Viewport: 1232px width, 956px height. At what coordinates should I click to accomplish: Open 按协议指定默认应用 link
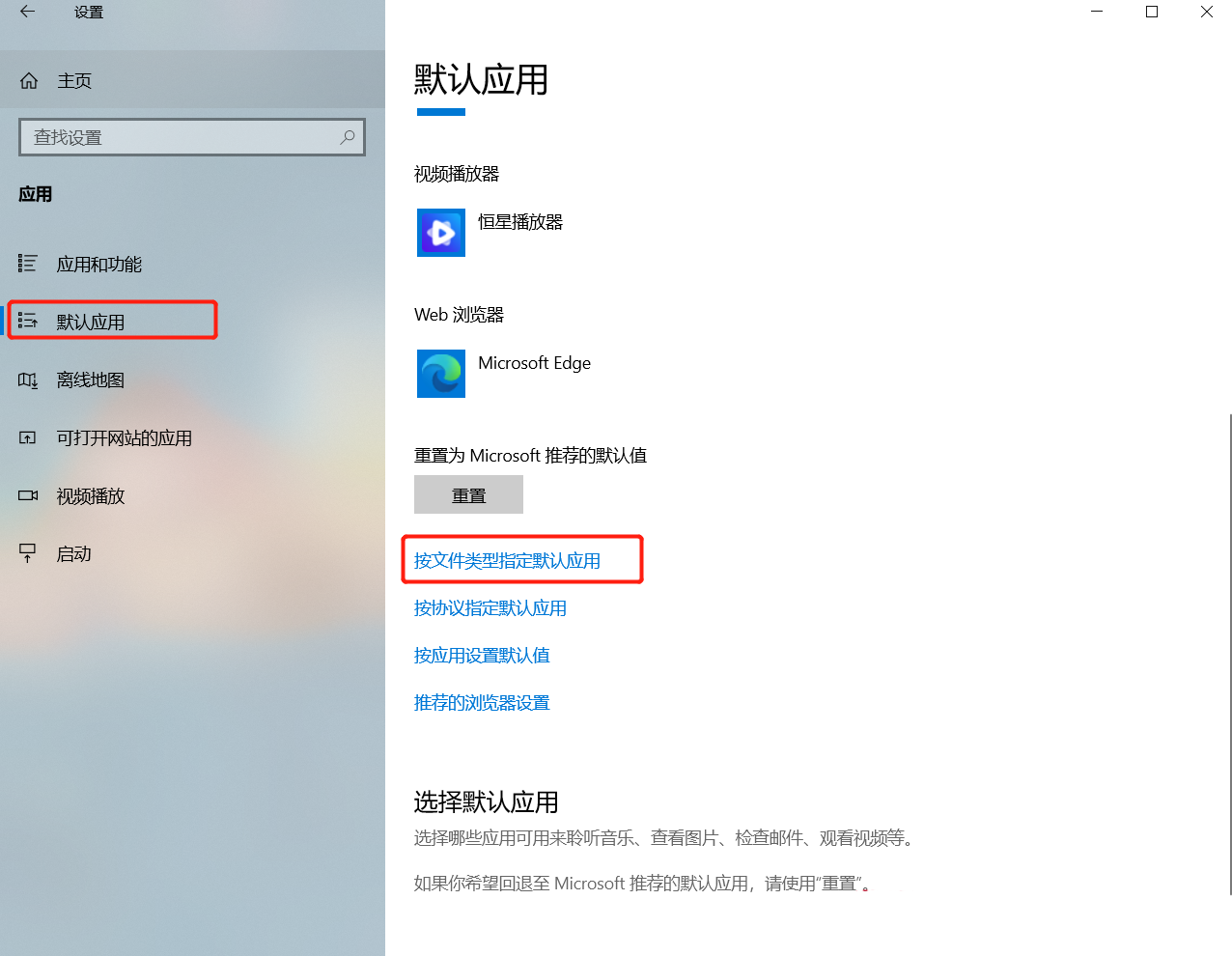490,608
